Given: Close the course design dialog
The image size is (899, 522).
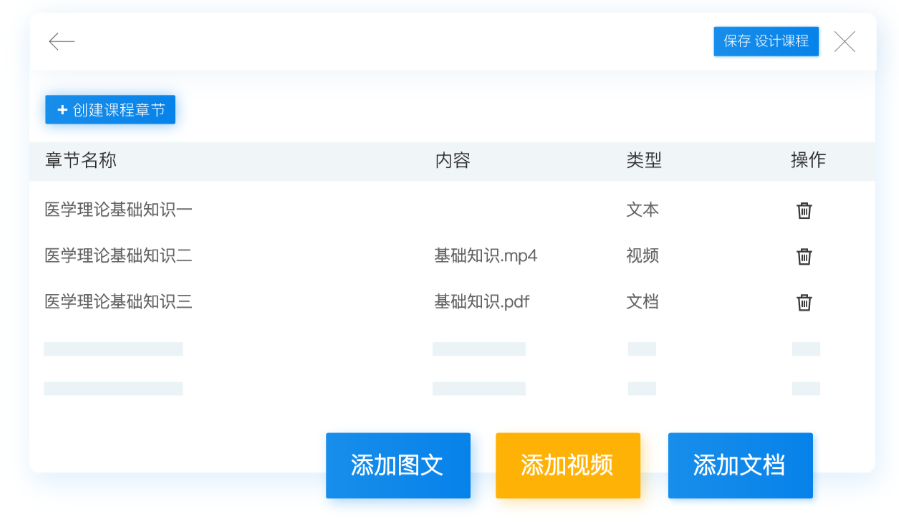Looking at the screenshot, I should point(844,41).
